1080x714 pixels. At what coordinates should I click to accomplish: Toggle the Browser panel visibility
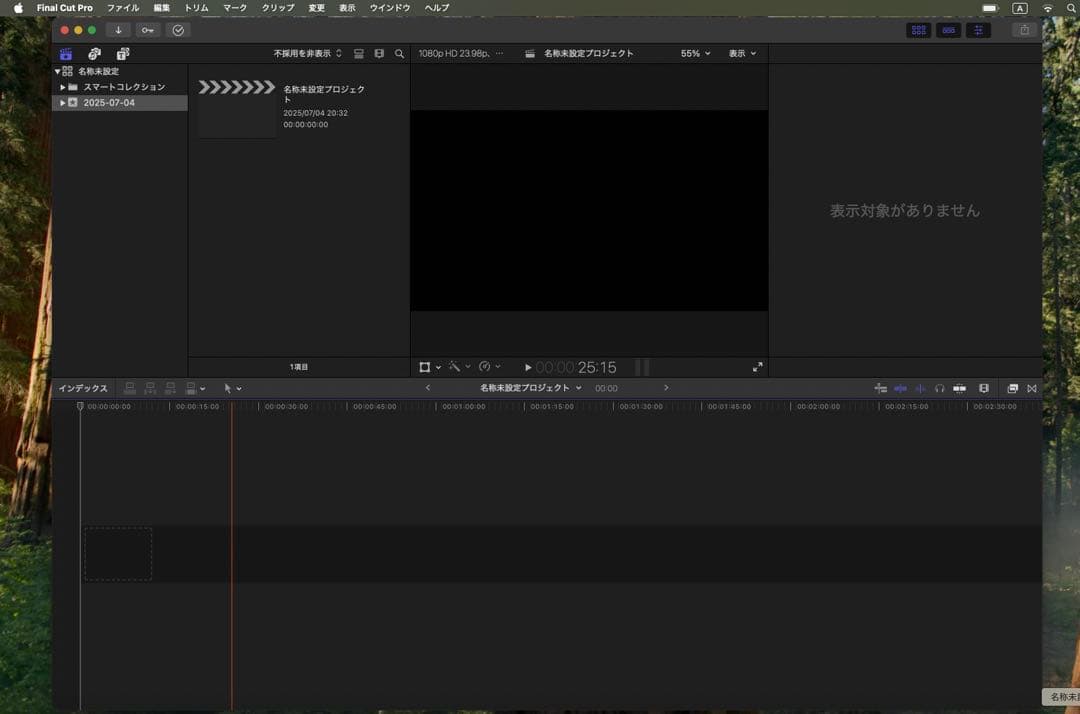point(918,30)
